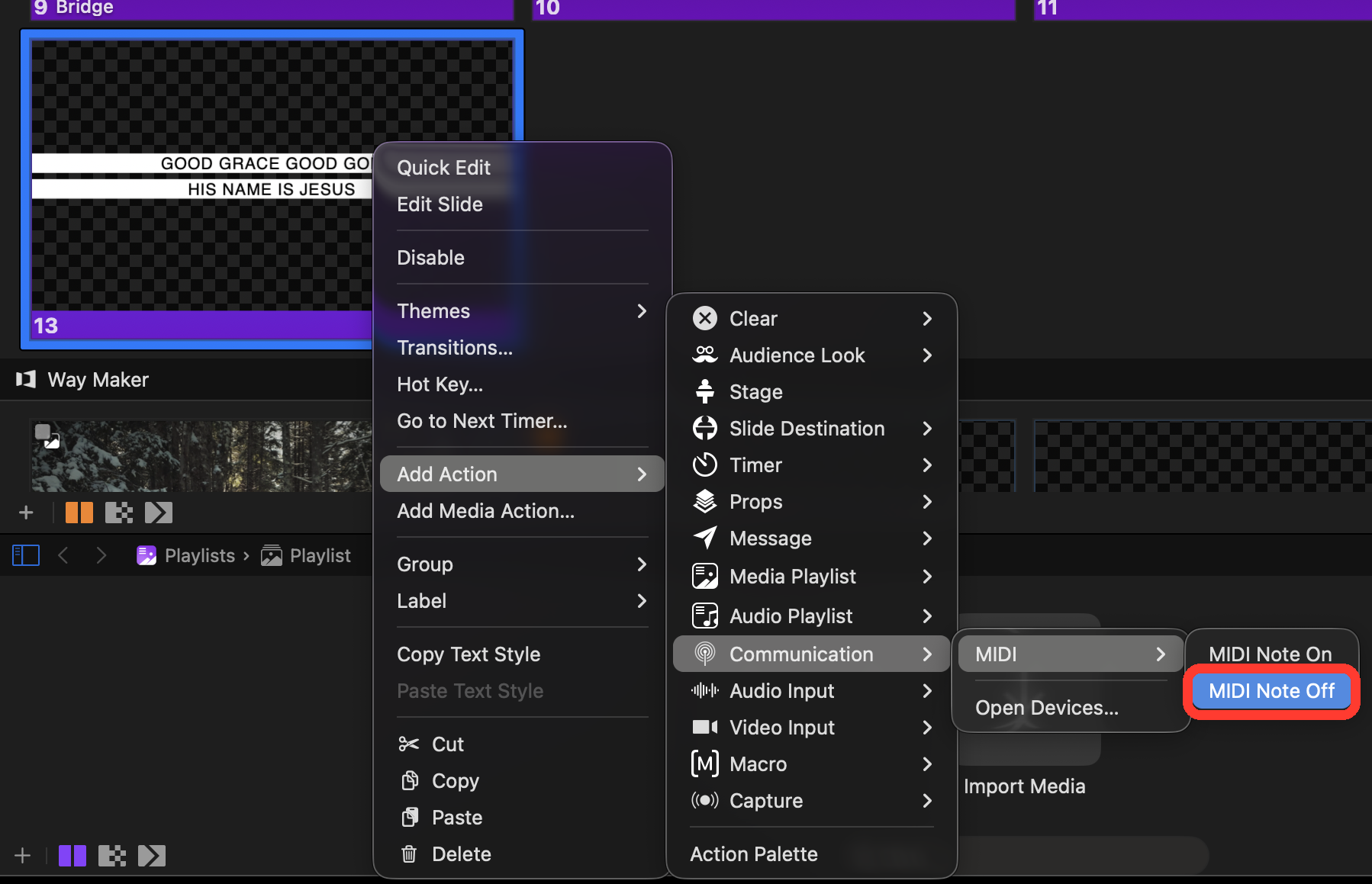Image resolution: width=1372 pixels, height=884 pixels.
Task: Switch to orange grid view under Way Maker
Action: point(79,513)
